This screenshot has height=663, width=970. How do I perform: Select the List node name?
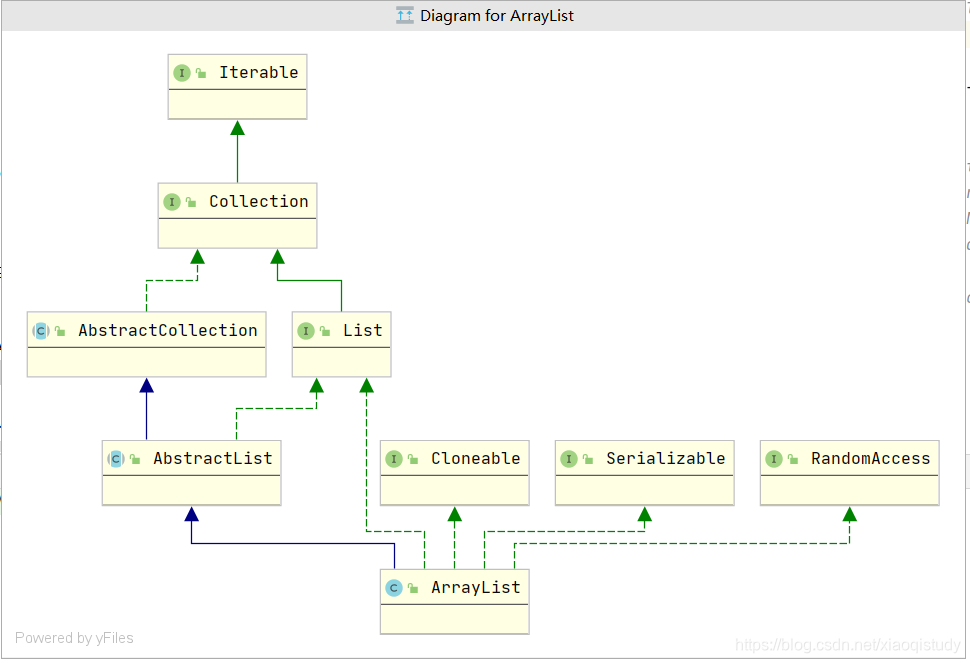pyautogui.click(x=363, y=330)
